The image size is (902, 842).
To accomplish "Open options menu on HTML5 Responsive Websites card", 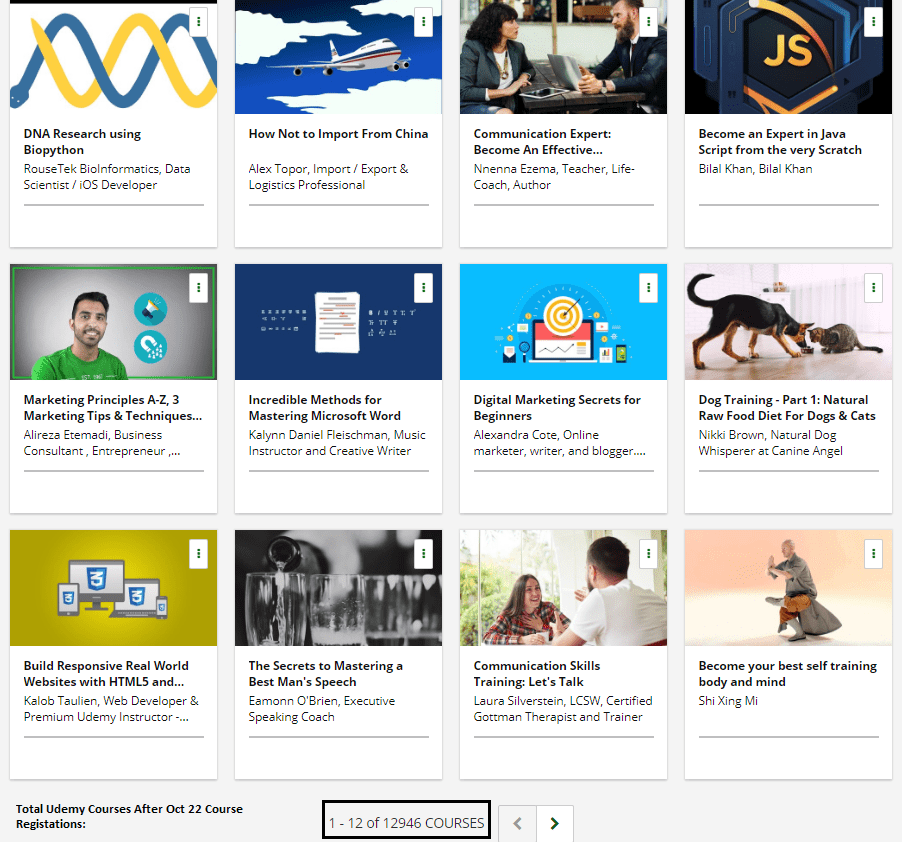I will pos(199,554).
